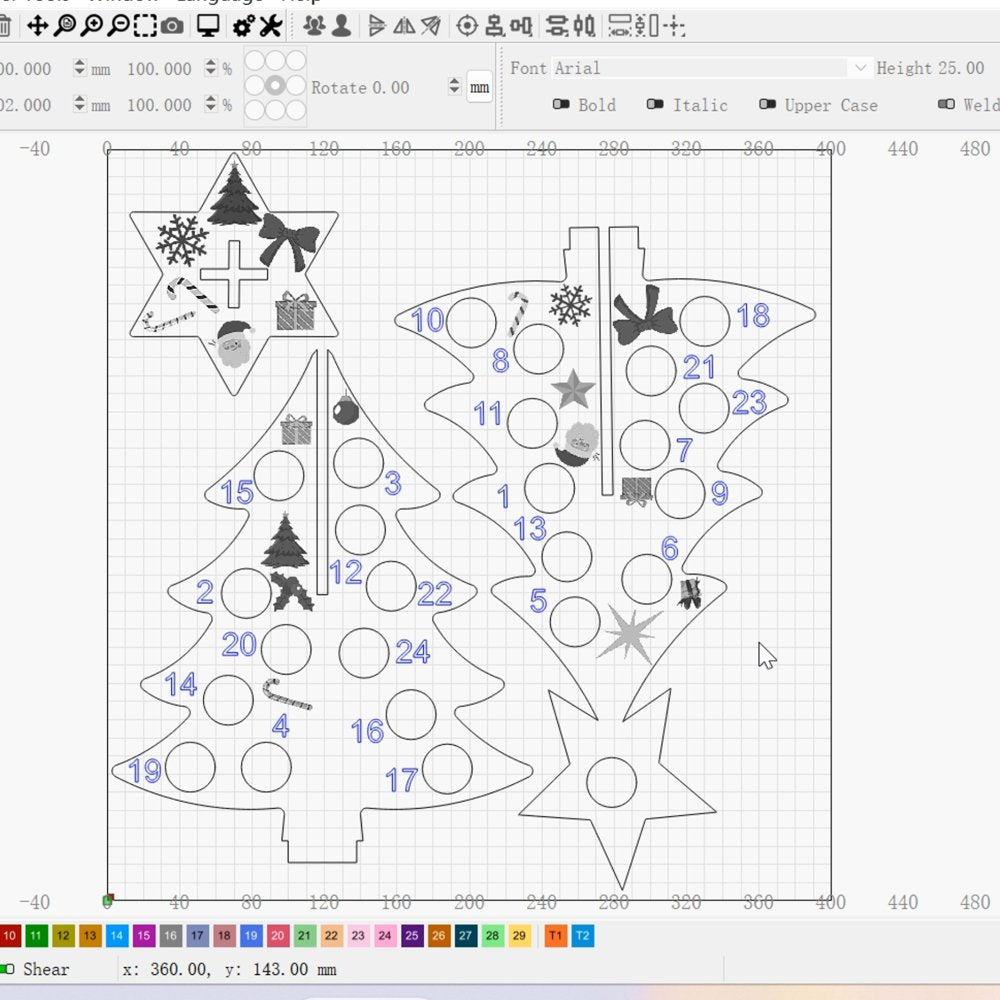
Task: Open device settings wrench-and-screwdriver icon
Action: pyautogui.click(x=270, y=26)
